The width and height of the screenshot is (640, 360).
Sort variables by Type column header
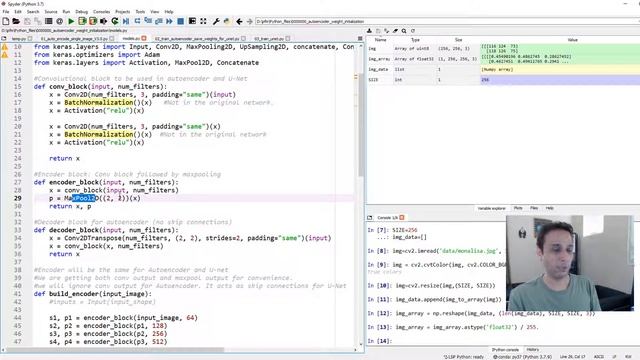[x=415, y=40]
